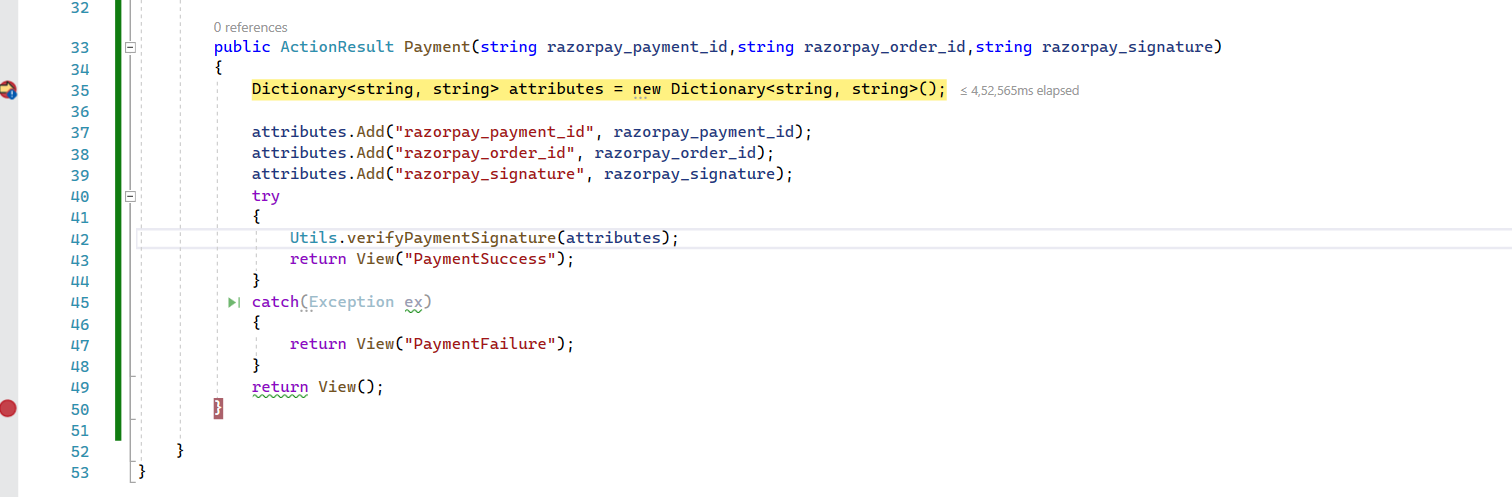Collapse the Payment method outlining on line 33

[129, 47]
